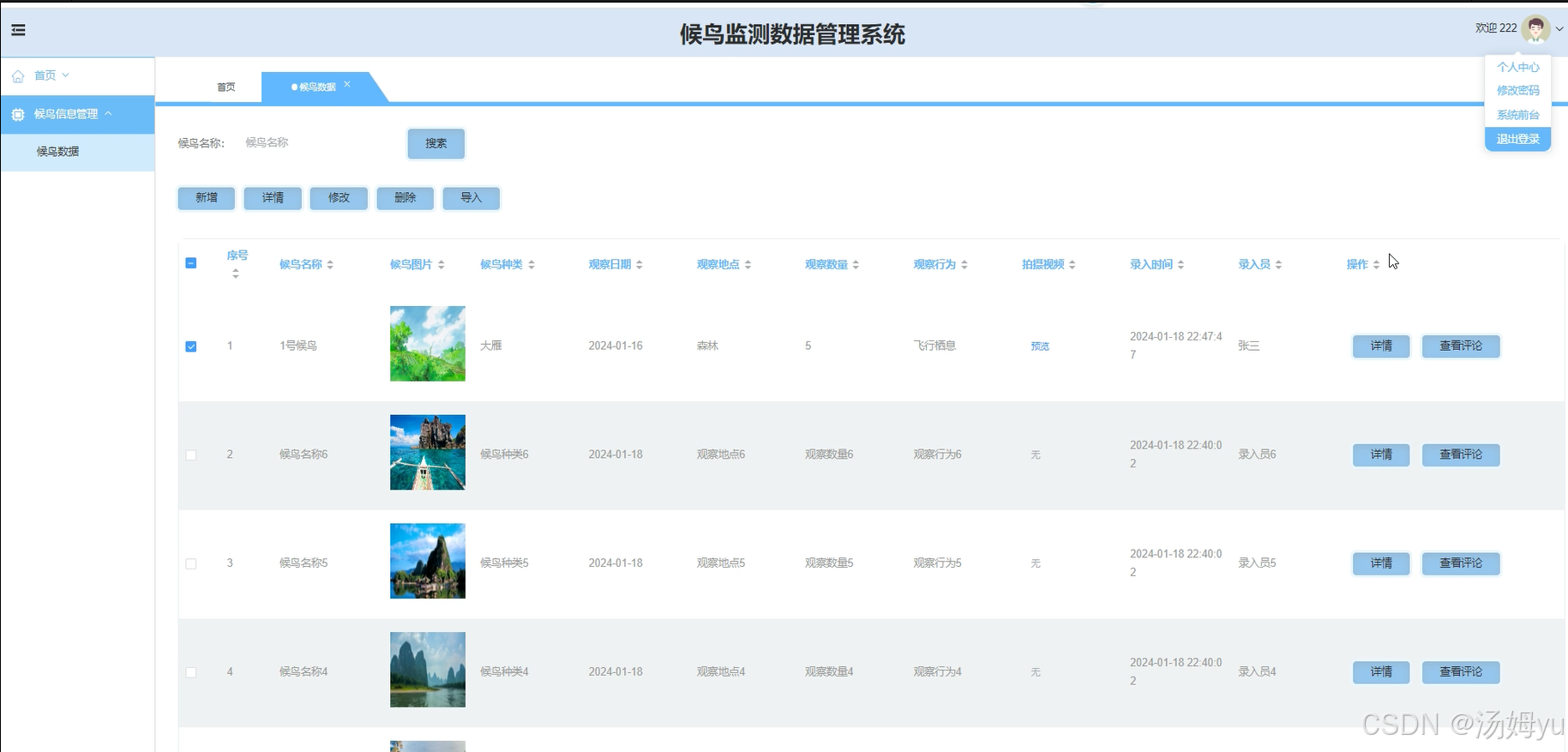Check the 候鸟名称6 row checkbox

[x=191, y=455]
